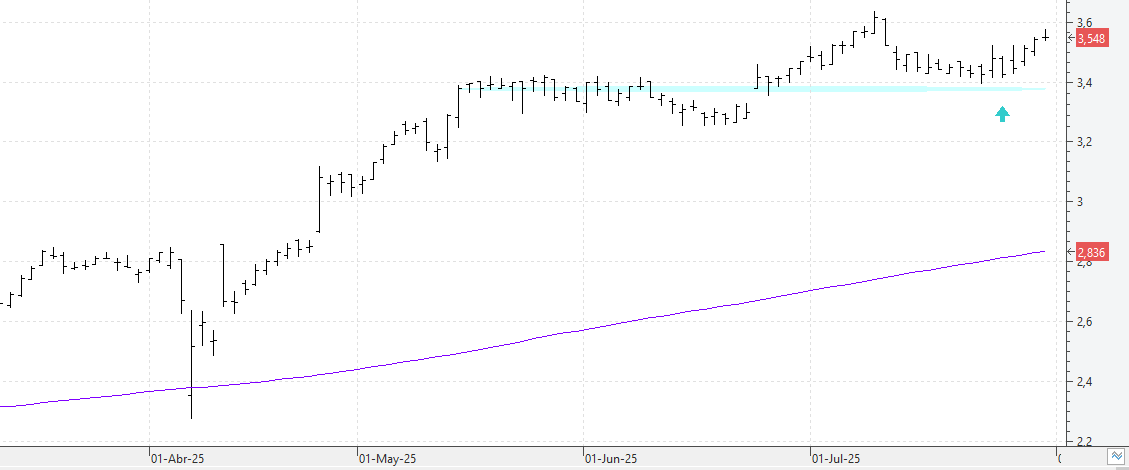Click the 2,4 price axis label
Image resolution: width=1129 pixels, height=470 pixels.
tap(1083, 381)
